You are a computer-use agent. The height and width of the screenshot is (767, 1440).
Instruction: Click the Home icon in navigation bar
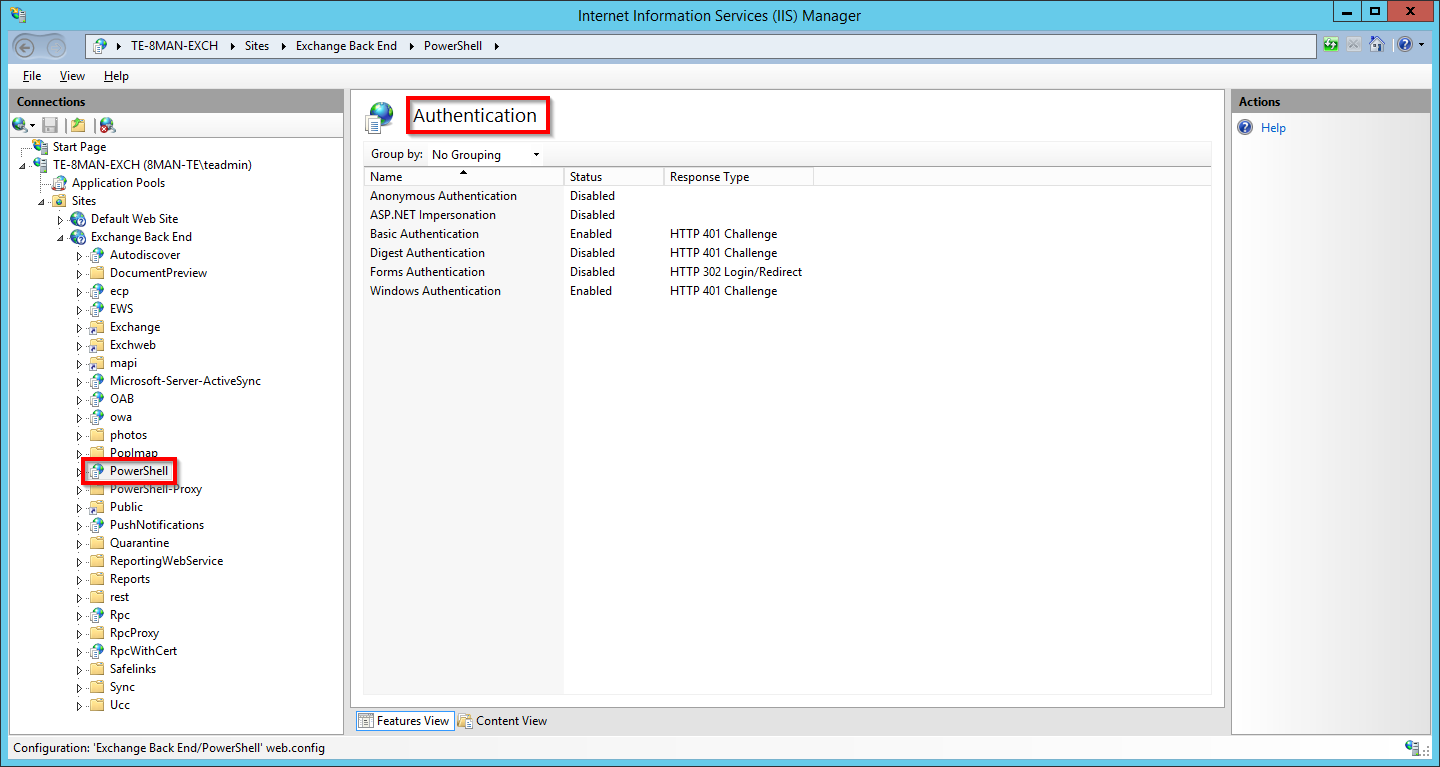pyautogui.click(x=1377, y=45)
